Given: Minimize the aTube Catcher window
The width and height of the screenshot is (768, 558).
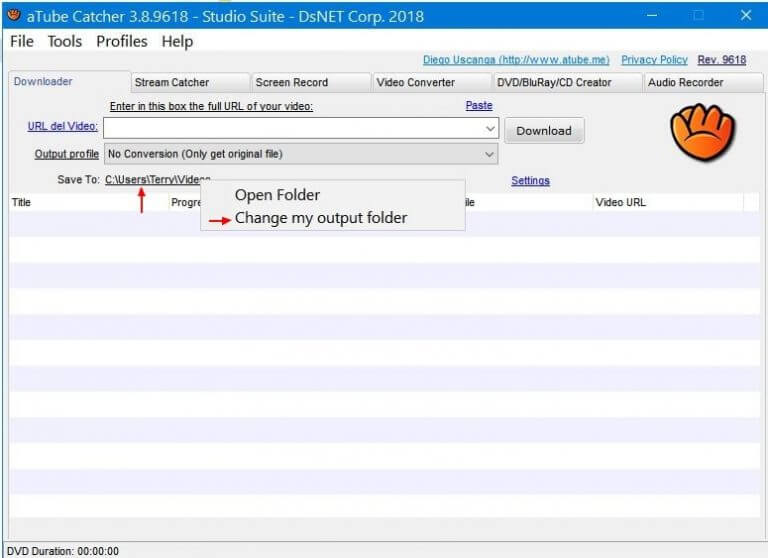Looking at the screenshot, I should (652, 15).
